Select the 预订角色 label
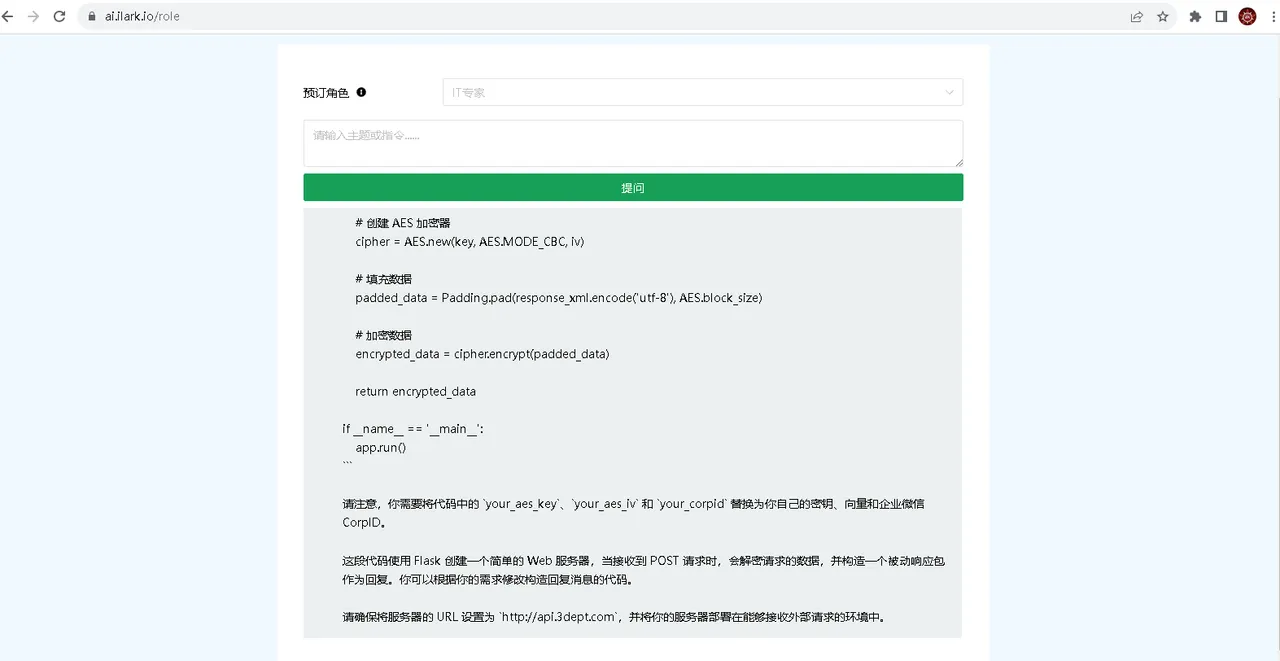 (x=326, y=92)
